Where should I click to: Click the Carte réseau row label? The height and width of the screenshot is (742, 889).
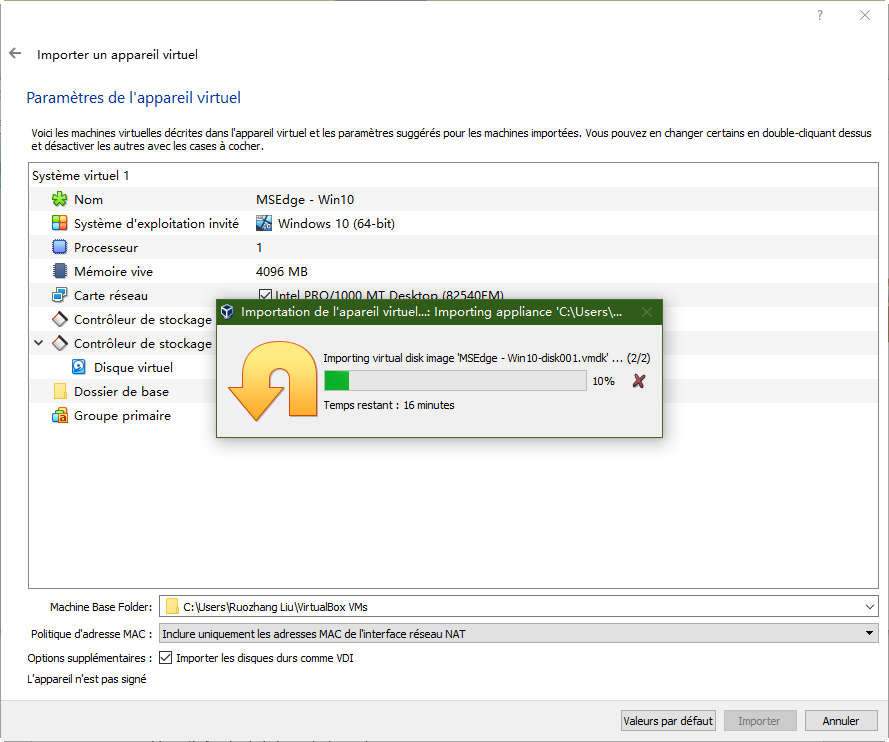click(x=111, y=295)
